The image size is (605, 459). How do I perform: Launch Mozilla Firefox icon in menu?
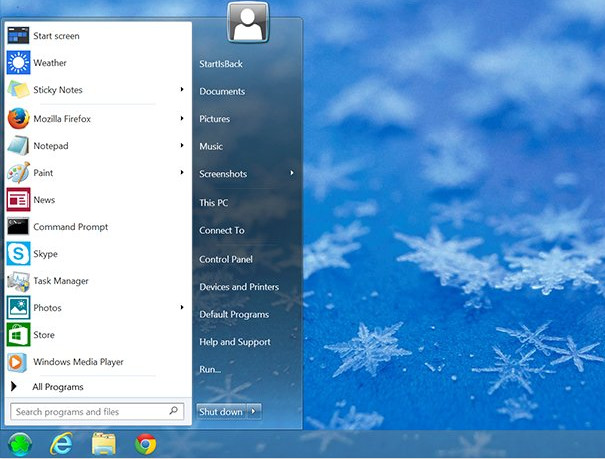tap(18, 118)
